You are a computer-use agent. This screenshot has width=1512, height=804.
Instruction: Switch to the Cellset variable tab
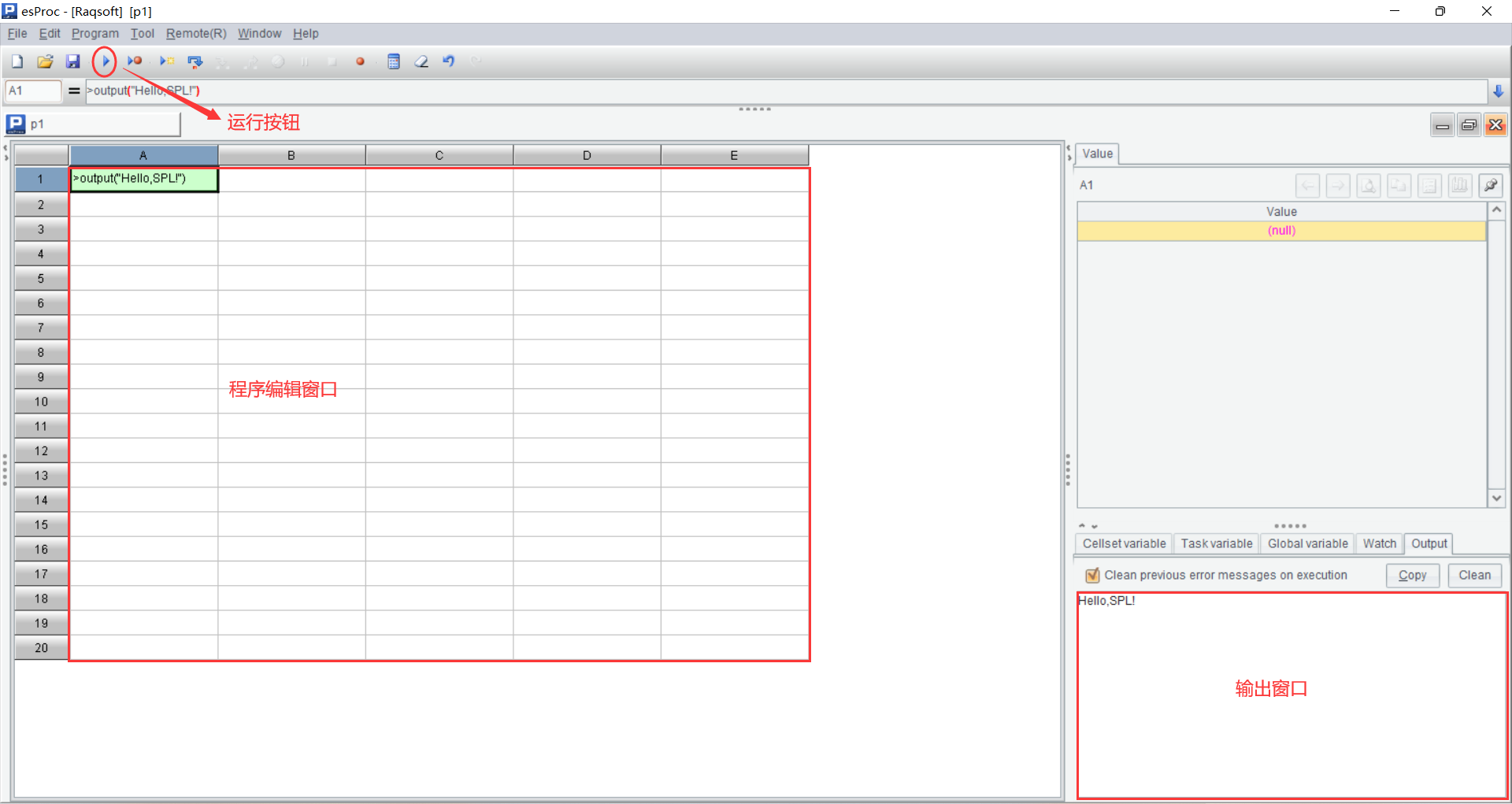coord(1124,543)
